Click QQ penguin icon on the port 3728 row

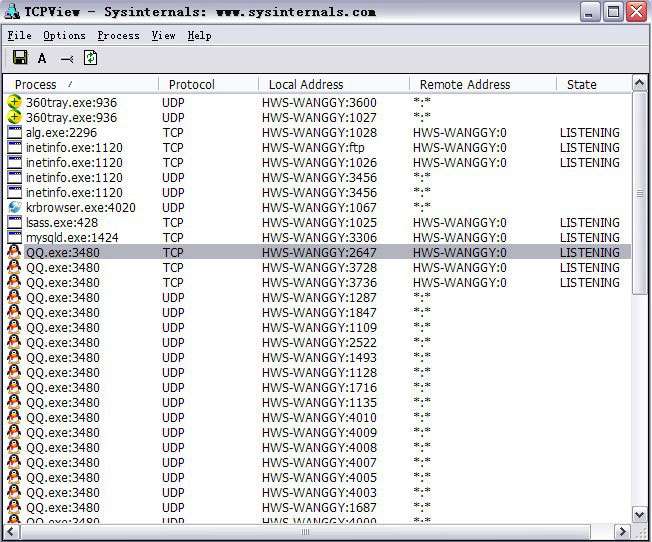(x=14, y=267)
